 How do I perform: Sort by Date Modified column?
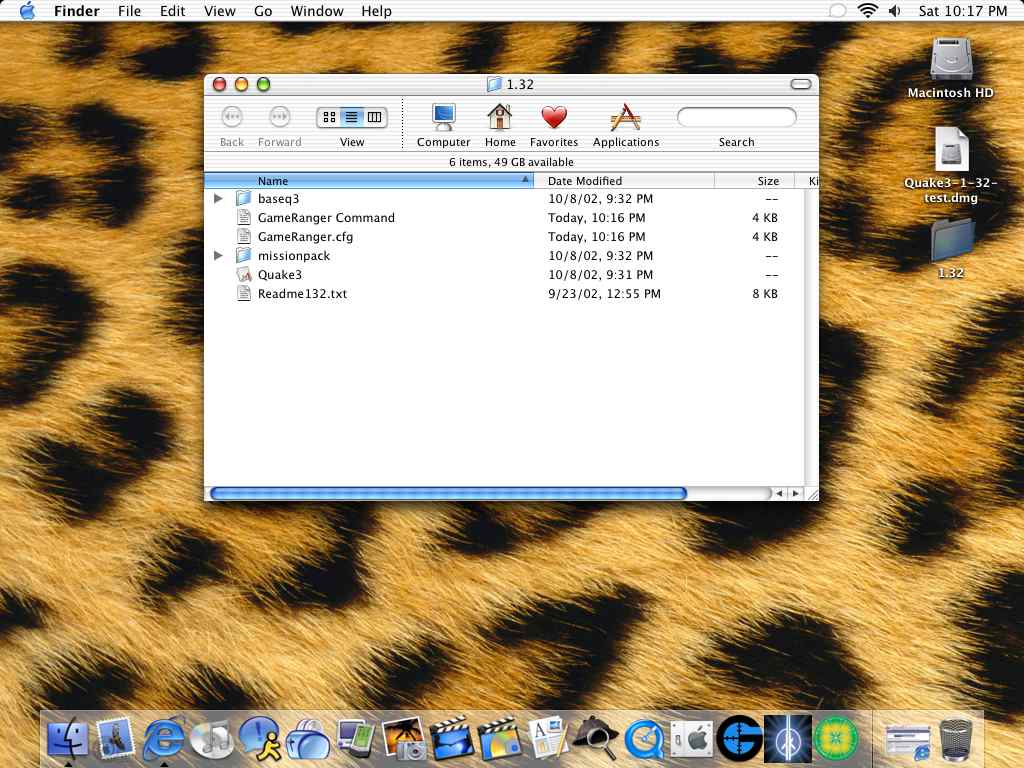click(624, 181)
